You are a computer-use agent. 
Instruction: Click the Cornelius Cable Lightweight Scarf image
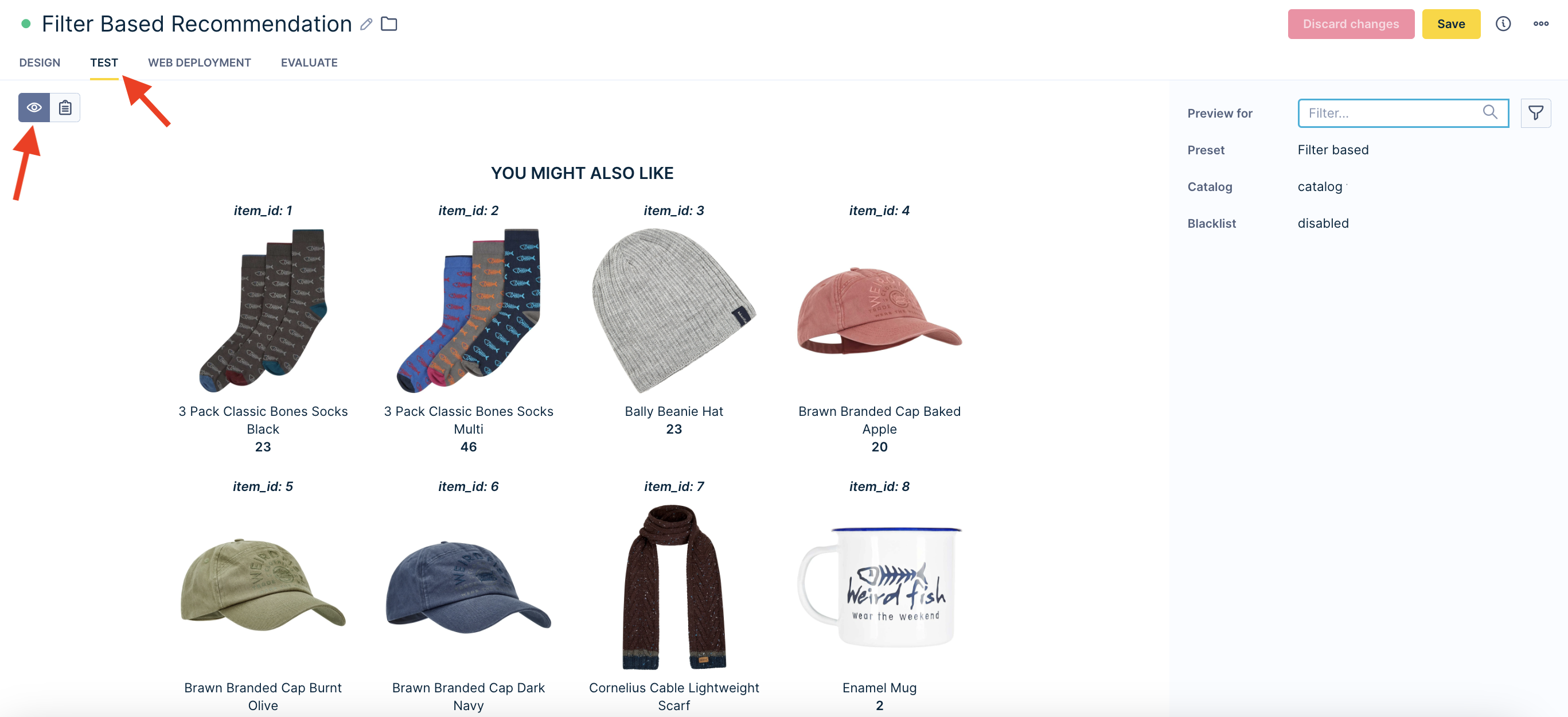coord(673,587)
